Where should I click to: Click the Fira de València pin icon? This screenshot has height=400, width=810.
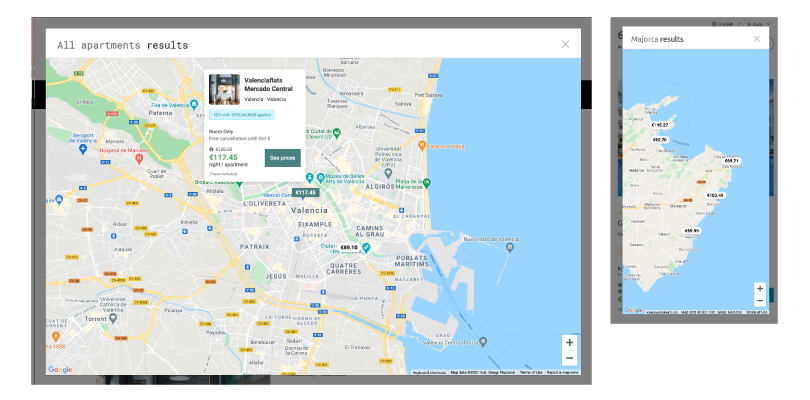194,104
